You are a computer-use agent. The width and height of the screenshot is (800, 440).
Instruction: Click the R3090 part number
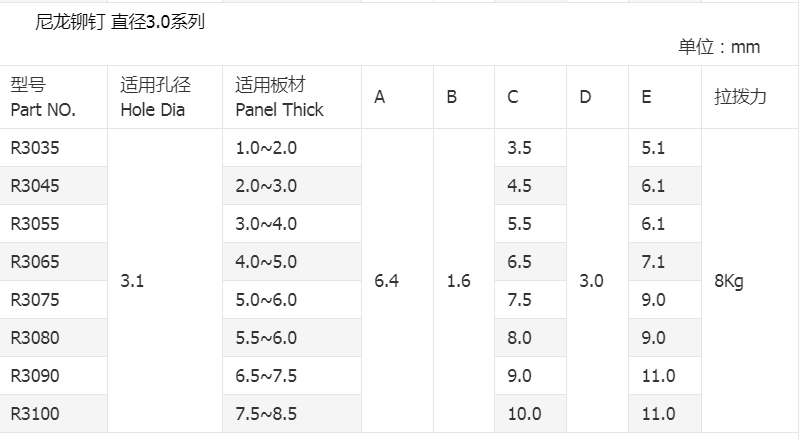tap(35, 376)
